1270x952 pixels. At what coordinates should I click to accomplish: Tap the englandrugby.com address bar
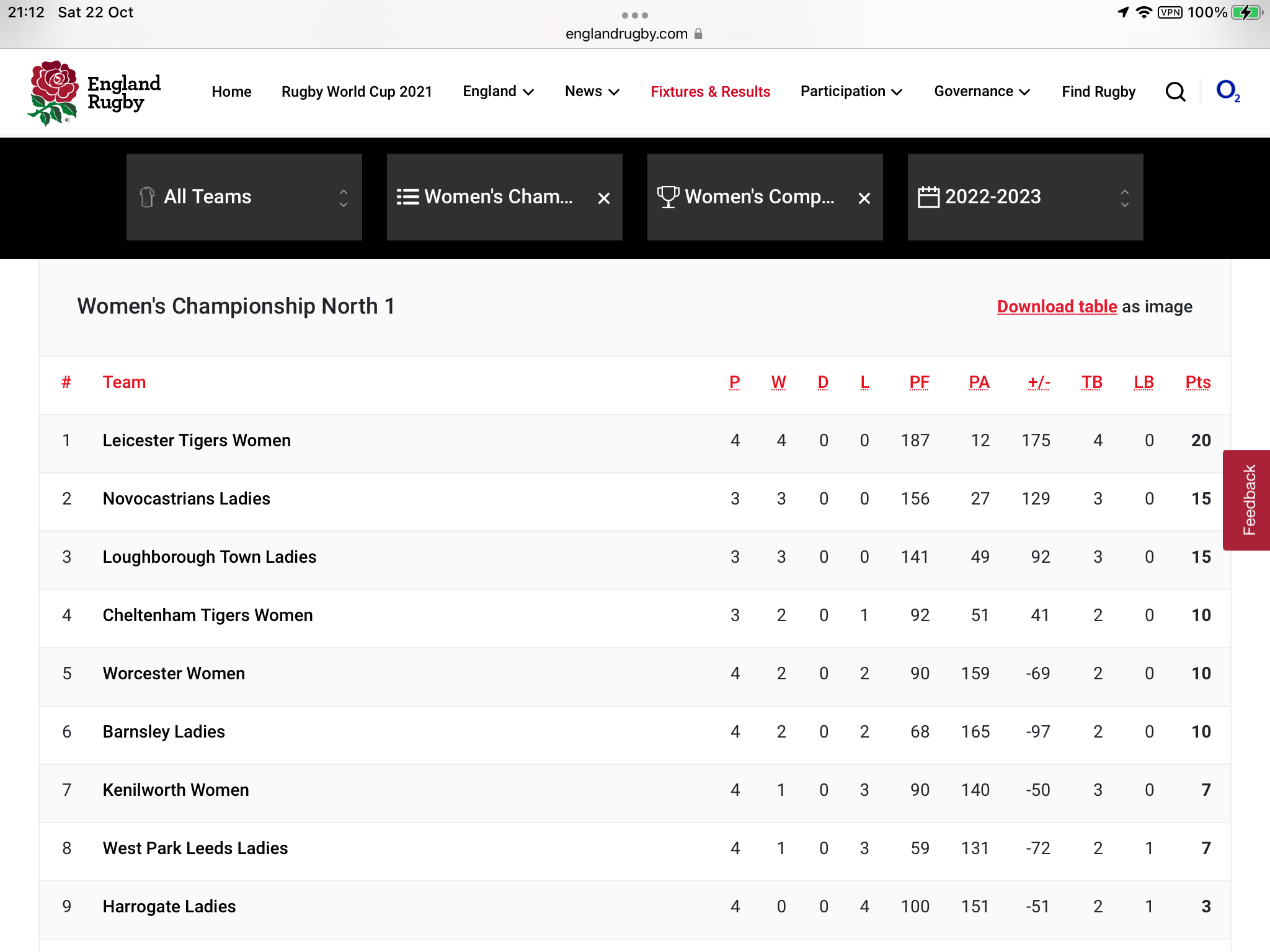pyautogui.click(x=634, y=33)
